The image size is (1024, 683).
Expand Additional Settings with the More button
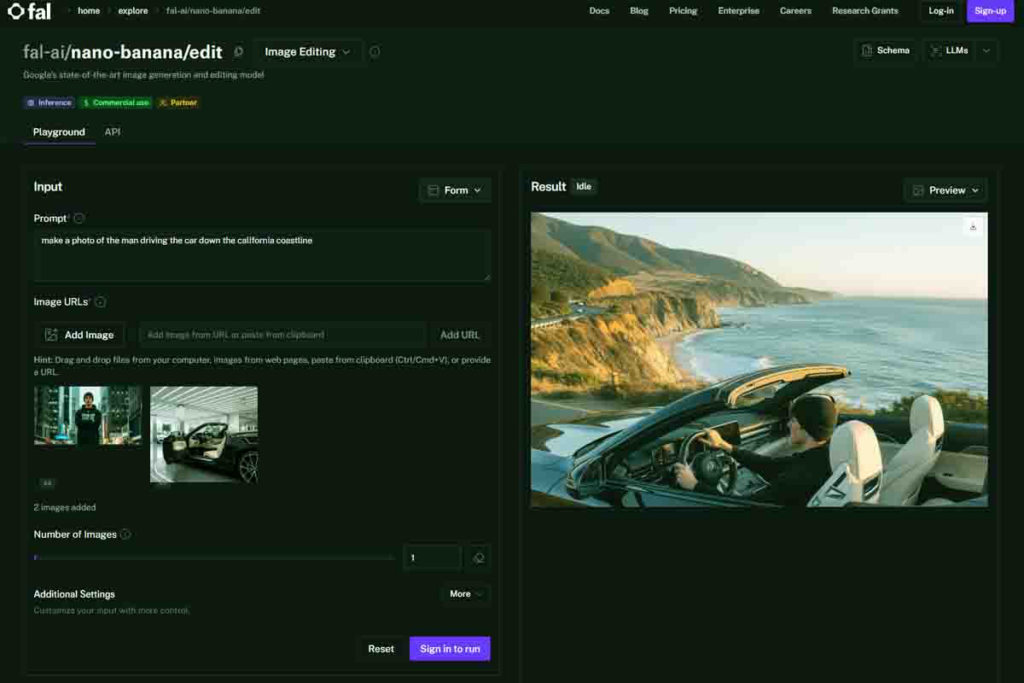click(x=465, y=594)
